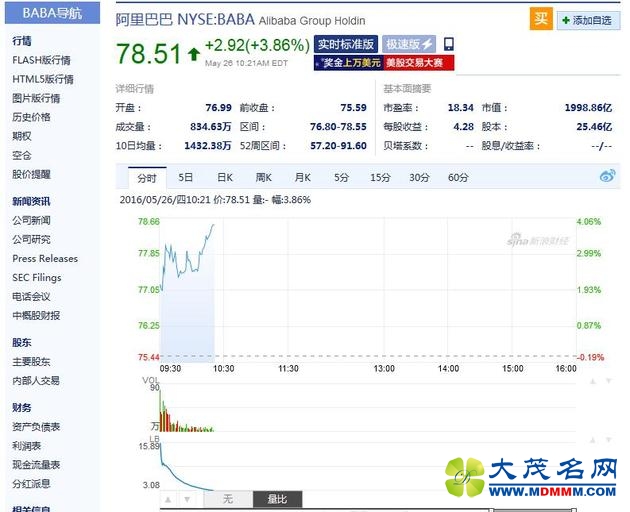This screenshot has width=630, height=512.
Task: Open 公司研究 company research
Action: pyautogui.click(x=31, y=240)
